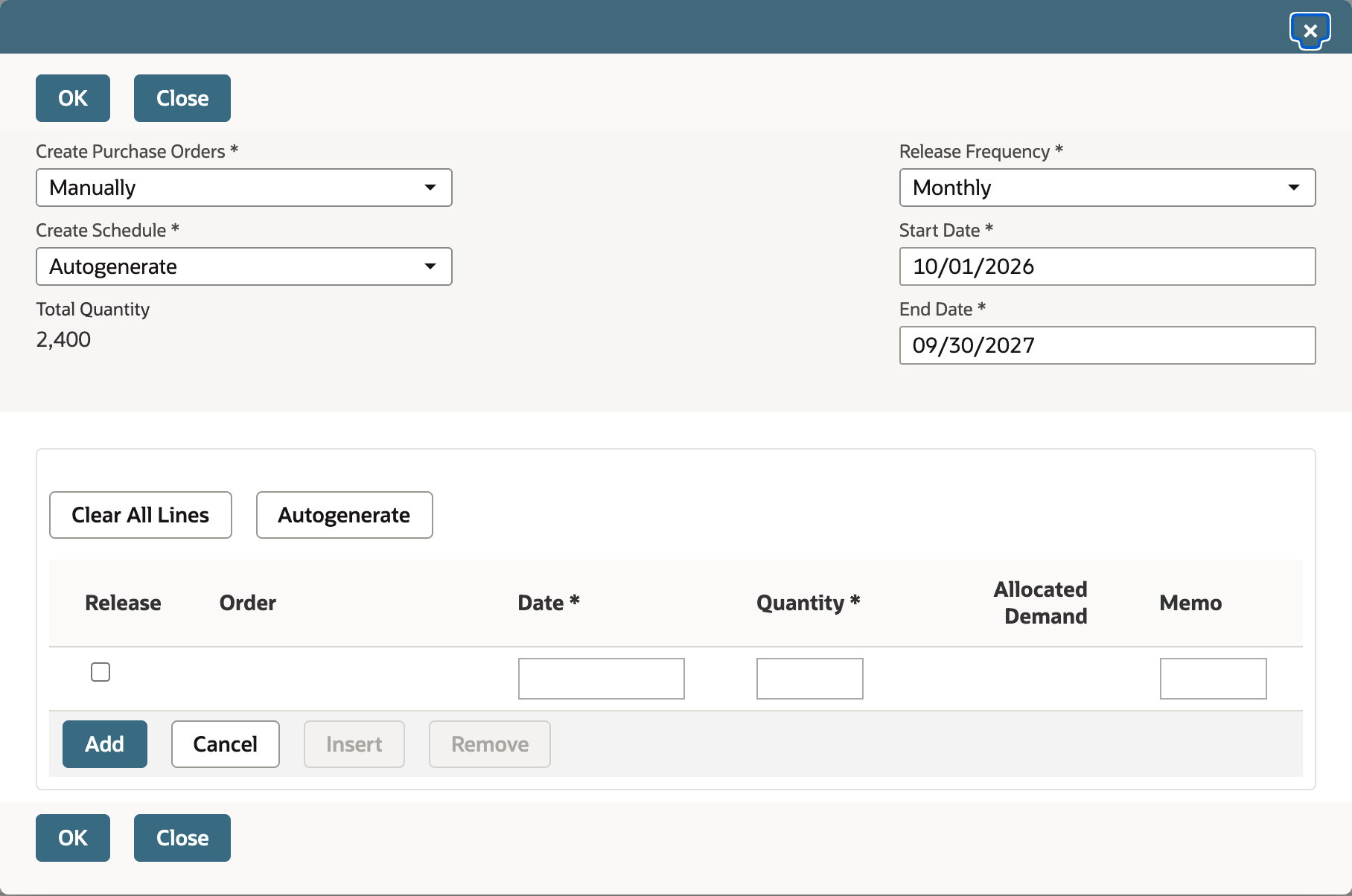Click the top Close button
The height and width of the screenshot is (896, 1352).
[x=182, y=98]
